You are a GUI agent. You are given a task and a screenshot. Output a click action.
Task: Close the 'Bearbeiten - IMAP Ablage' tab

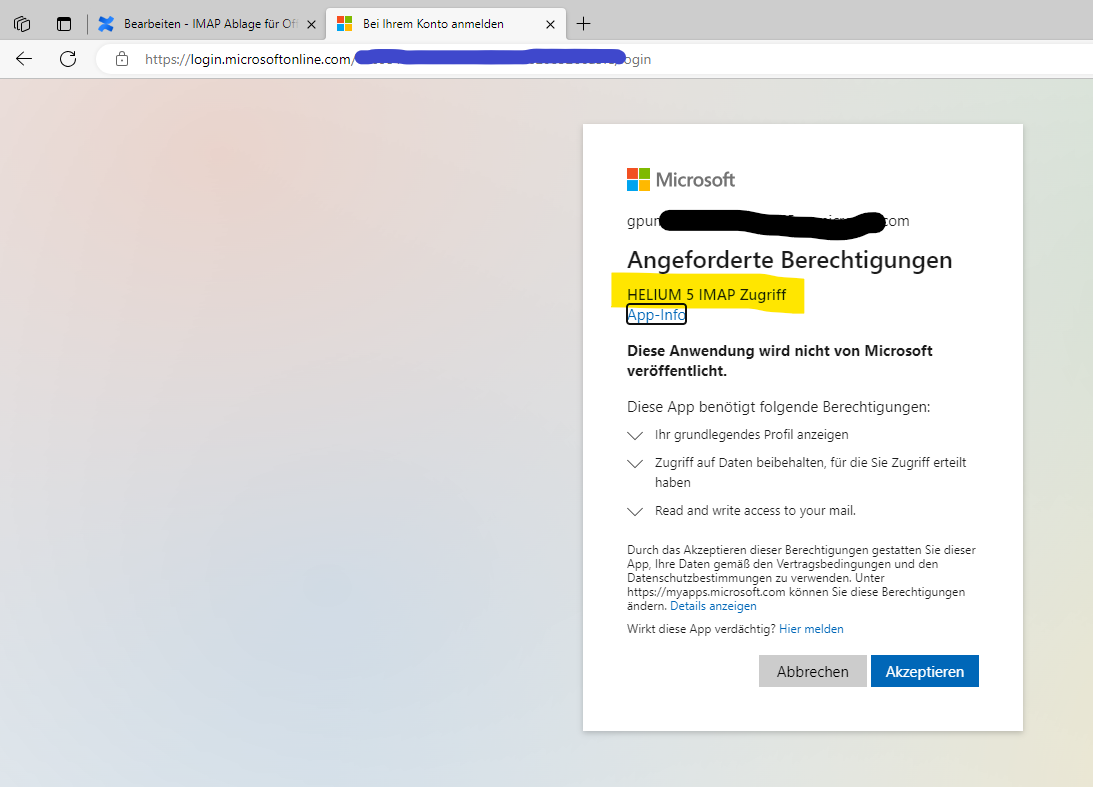point(311,24)
